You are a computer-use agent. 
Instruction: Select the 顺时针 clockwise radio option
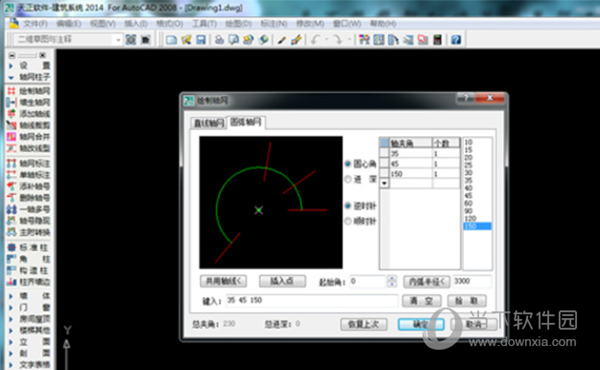pos(348,221)
